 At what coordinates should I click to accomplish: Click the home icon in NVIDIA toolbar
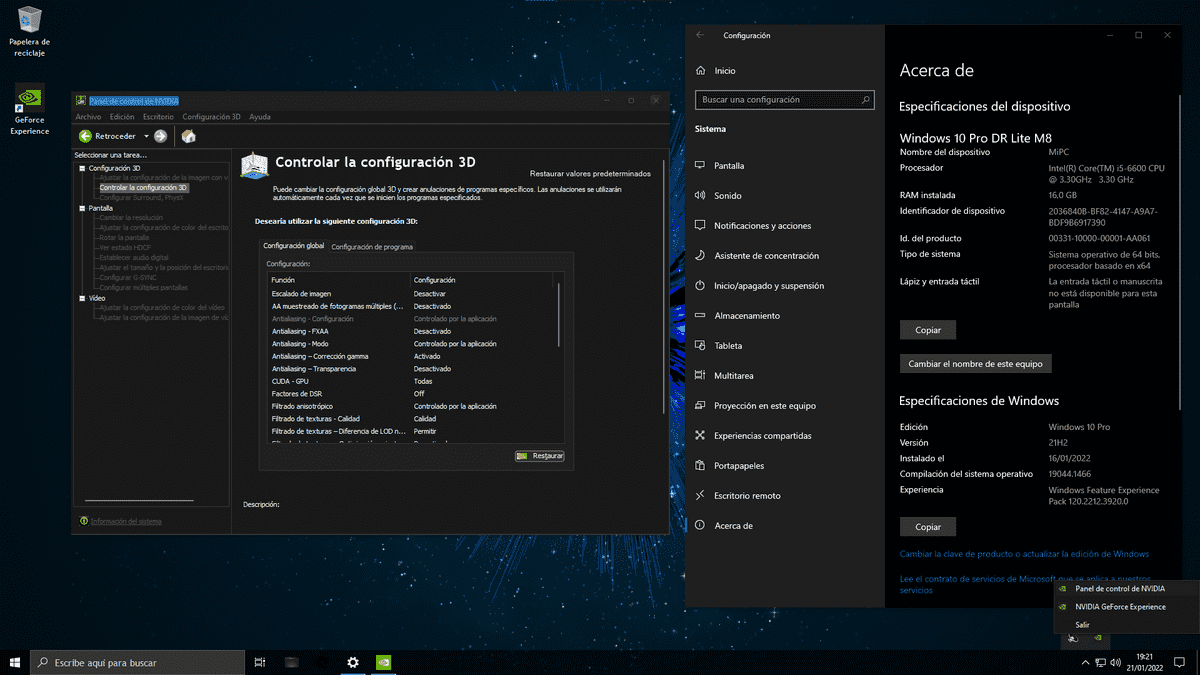click(188, 136)
